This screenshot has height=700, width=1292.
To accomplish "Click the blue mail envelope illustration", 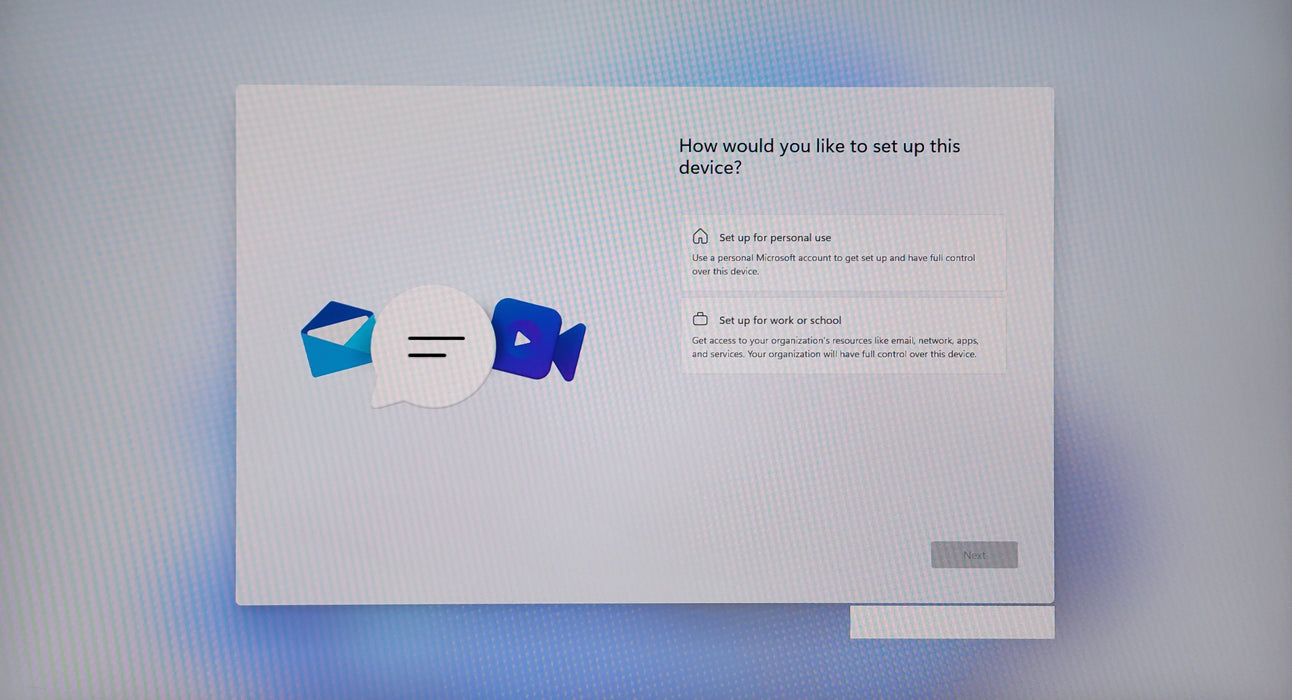I will (x=339, y=340).
